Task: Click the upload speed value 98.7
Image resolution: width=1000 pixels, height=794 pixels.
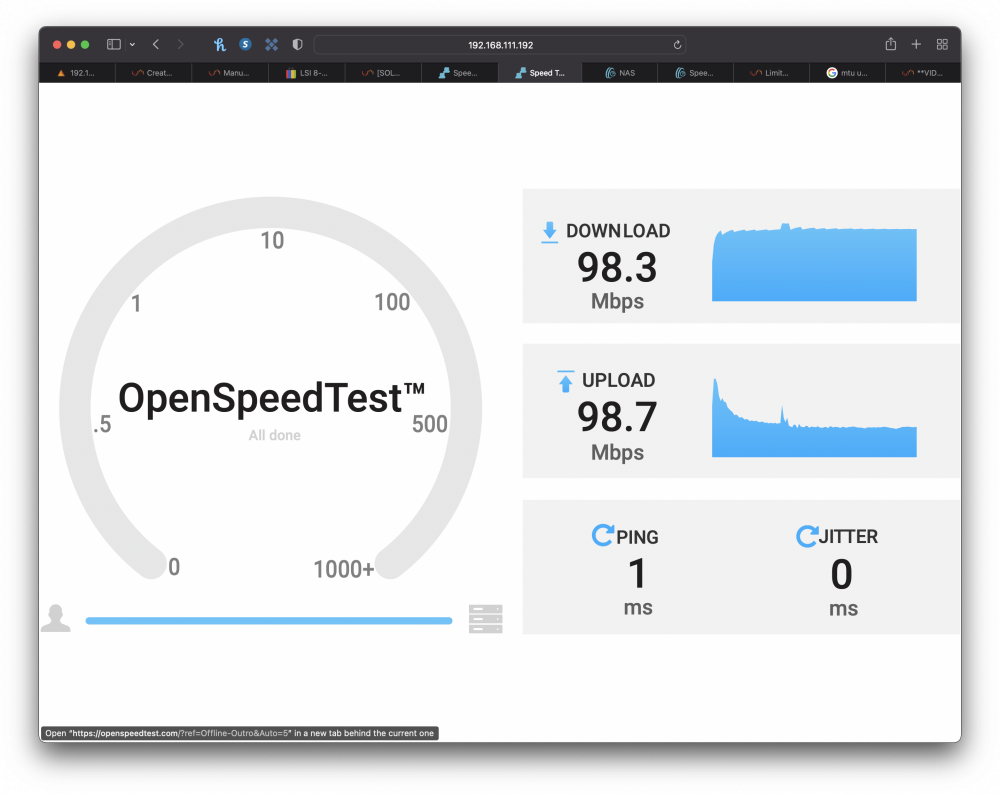Action: point(617,417)
